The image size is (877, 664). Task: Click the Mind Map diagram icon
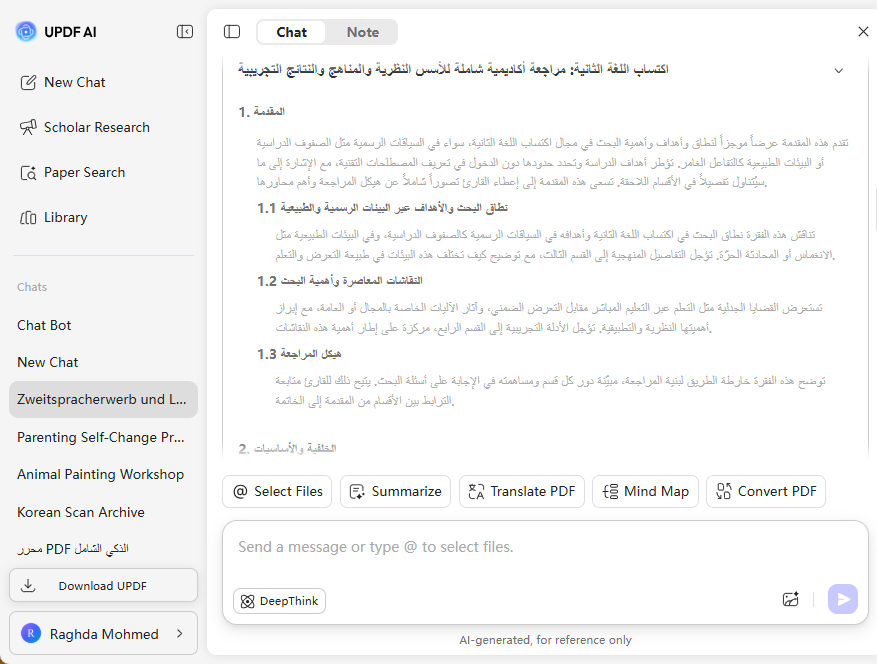pyautogui.click(x=610, y=492)
